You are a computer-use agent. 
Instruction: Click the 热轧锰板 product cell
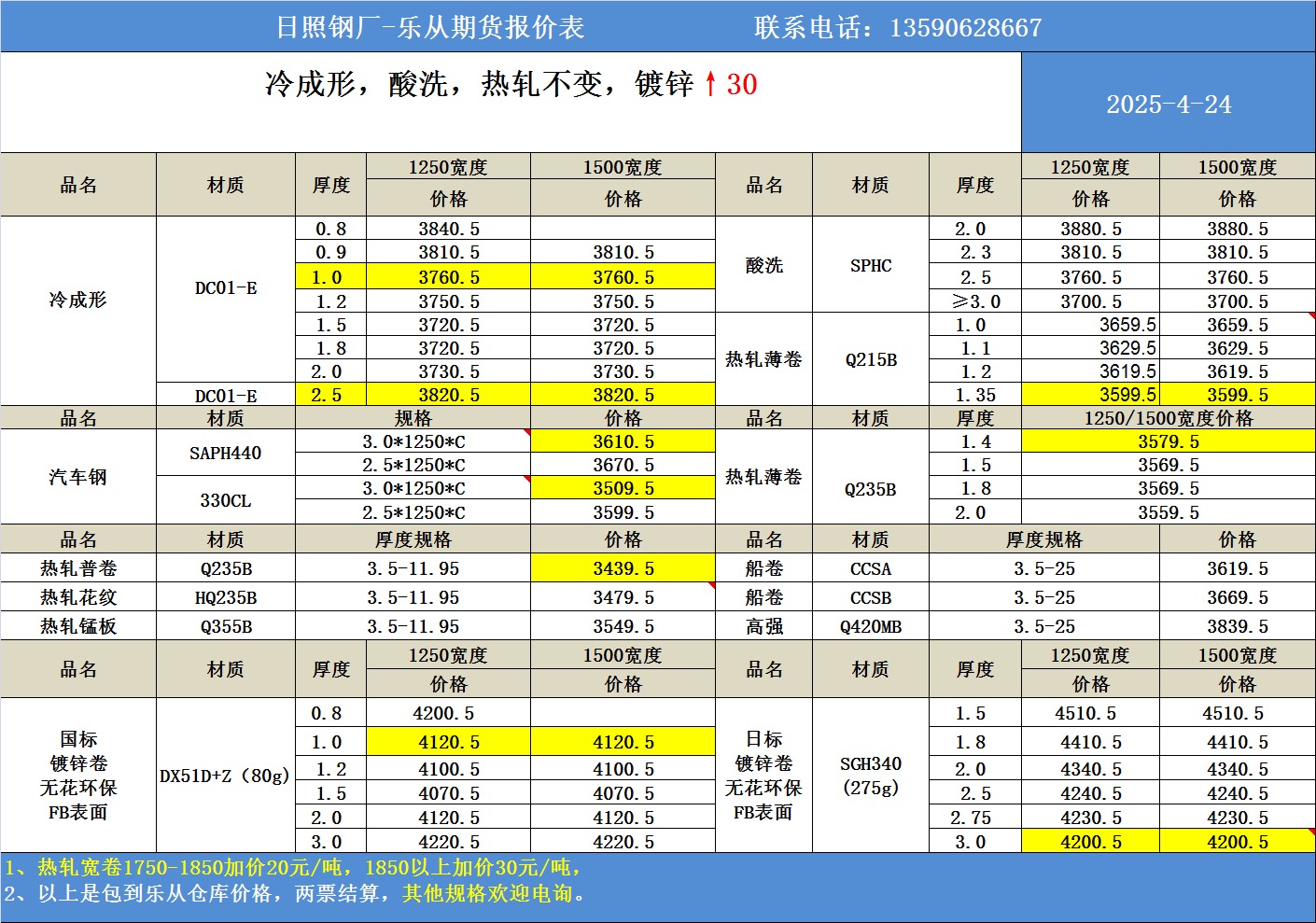point(78,626)
